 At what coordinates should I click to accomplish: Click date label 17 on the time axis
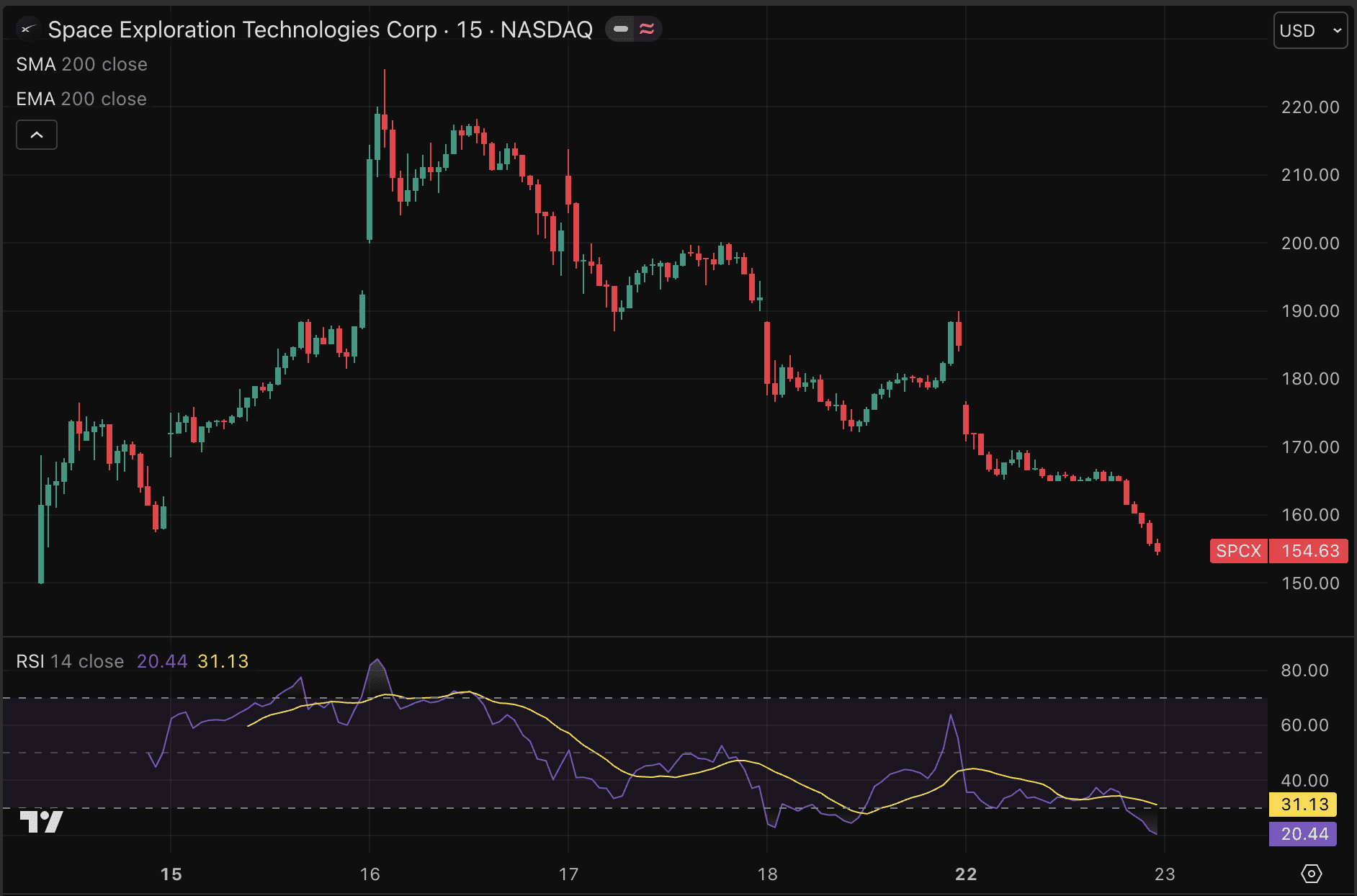point(568,874)
